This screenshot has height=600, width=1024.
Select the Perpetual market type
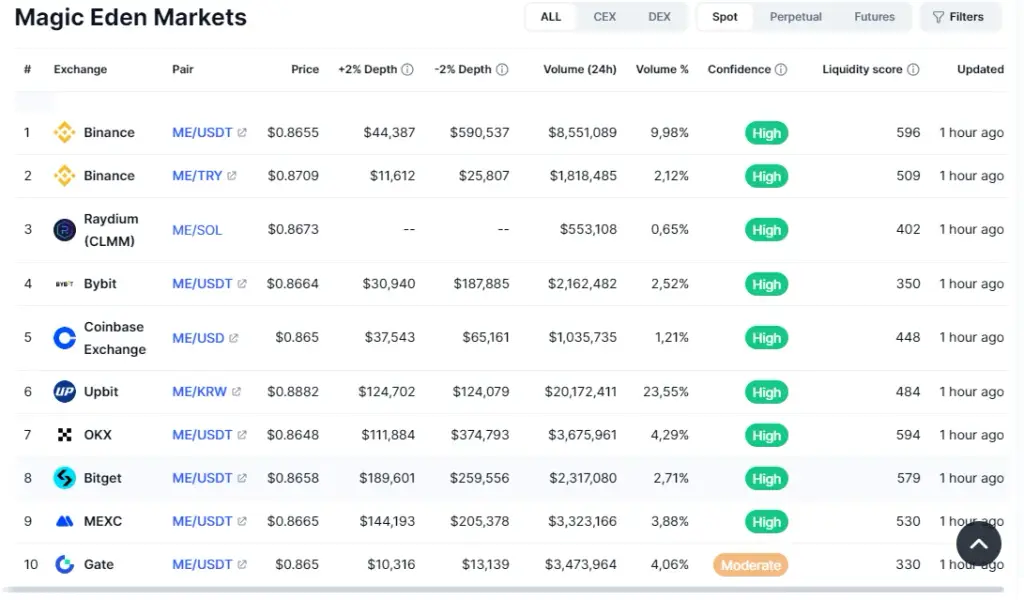tap(795, 17)
